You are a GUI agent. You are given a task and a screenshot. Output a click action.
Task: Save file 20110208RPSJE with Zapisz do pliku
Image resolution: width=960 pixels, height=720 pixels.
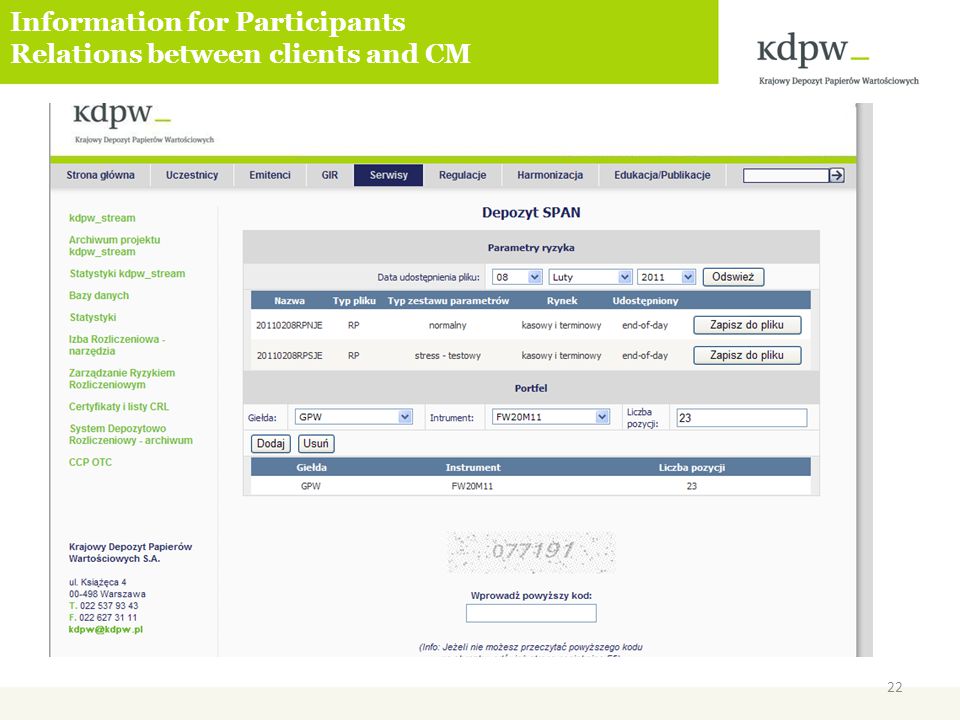[x=747, y=355]
